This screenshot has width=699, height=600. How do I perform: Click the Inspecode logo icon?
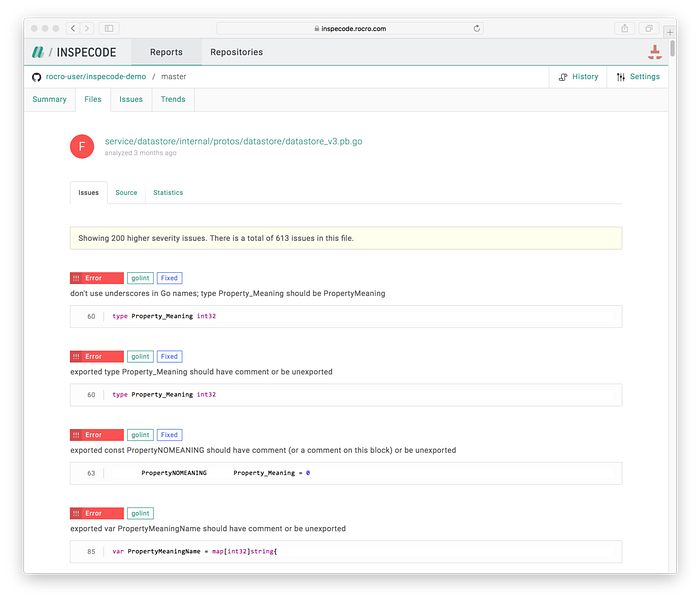[38, 52]
